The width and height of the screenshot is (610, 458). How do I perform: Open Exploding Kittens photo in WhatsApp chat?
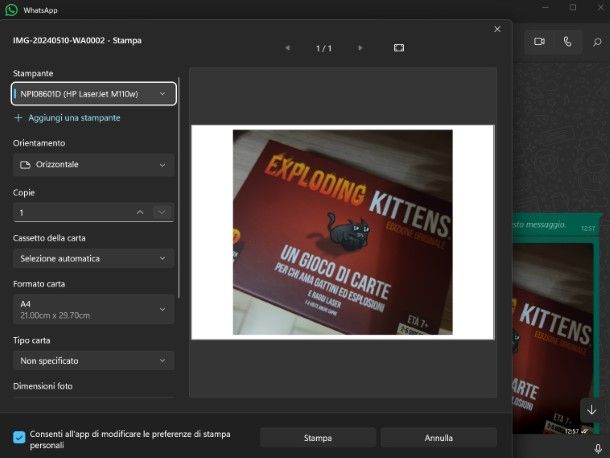click(x=552, y=339)
